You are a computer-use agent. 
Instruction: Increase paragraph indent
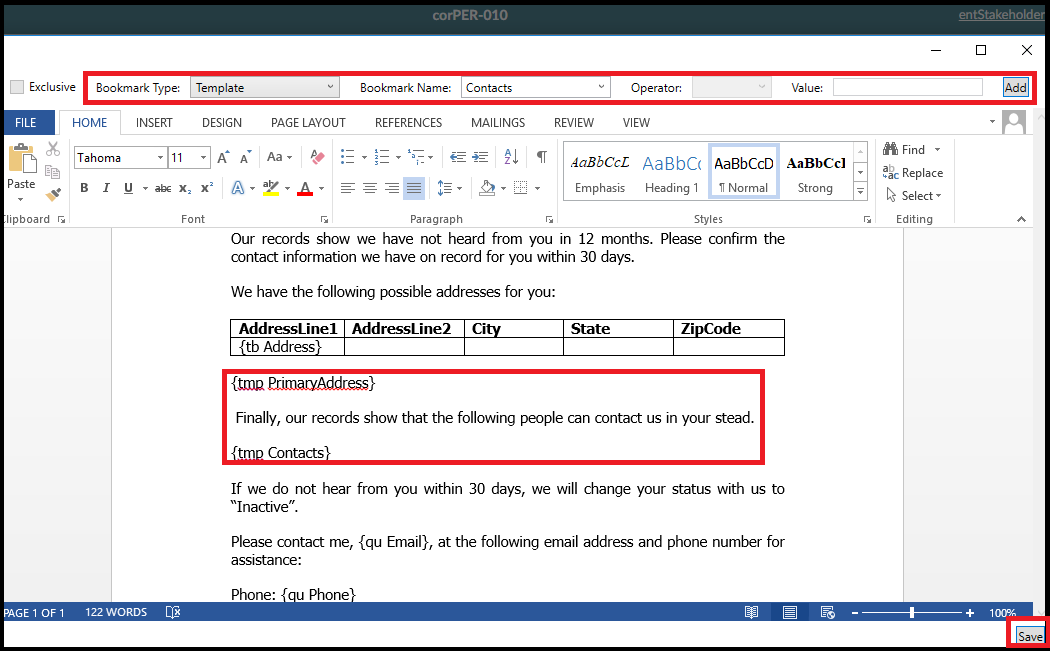tap(480, 157)
